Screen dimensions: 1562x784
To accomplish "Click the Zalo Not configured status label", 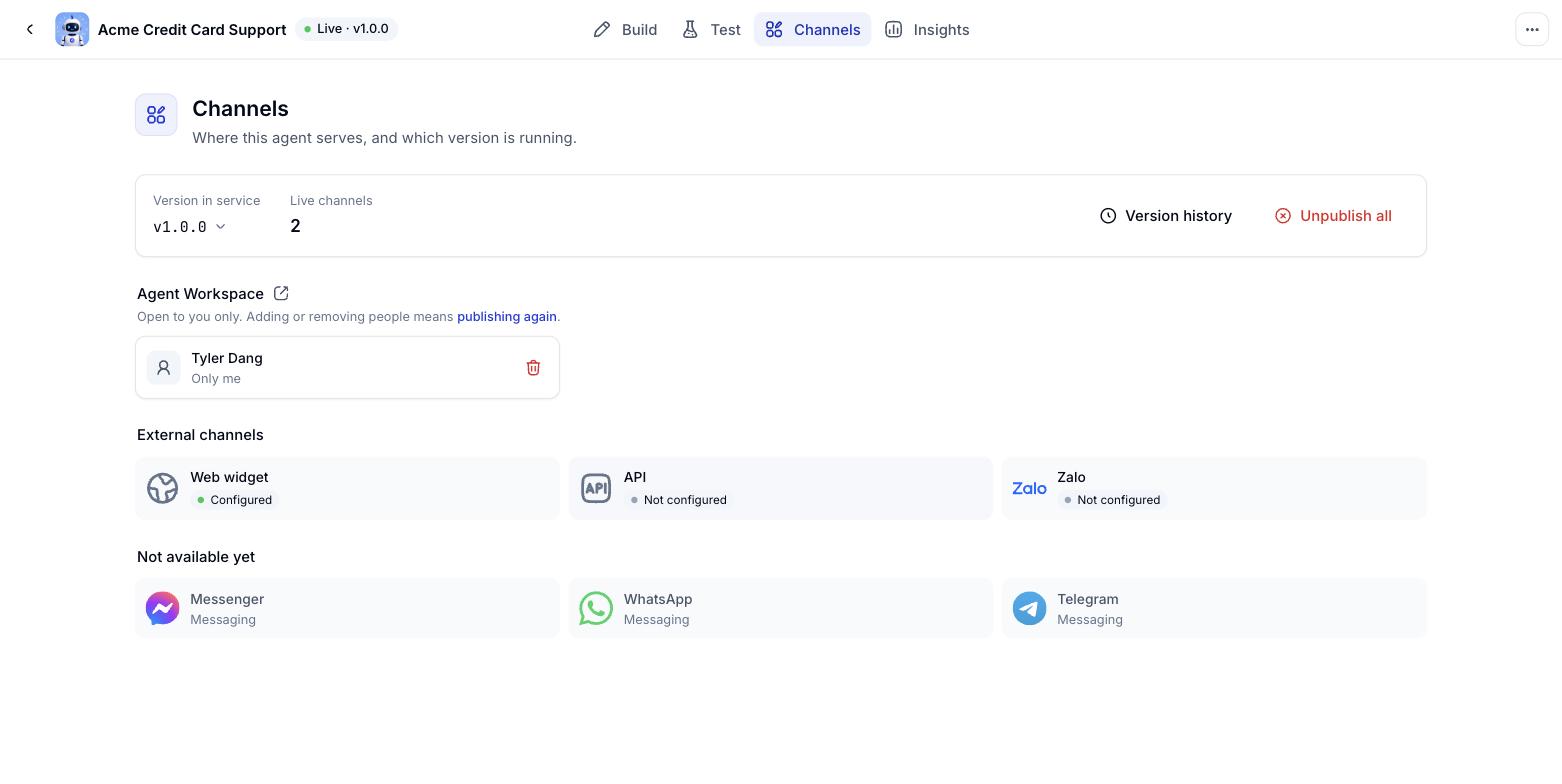I will [x=1112, y=500].
